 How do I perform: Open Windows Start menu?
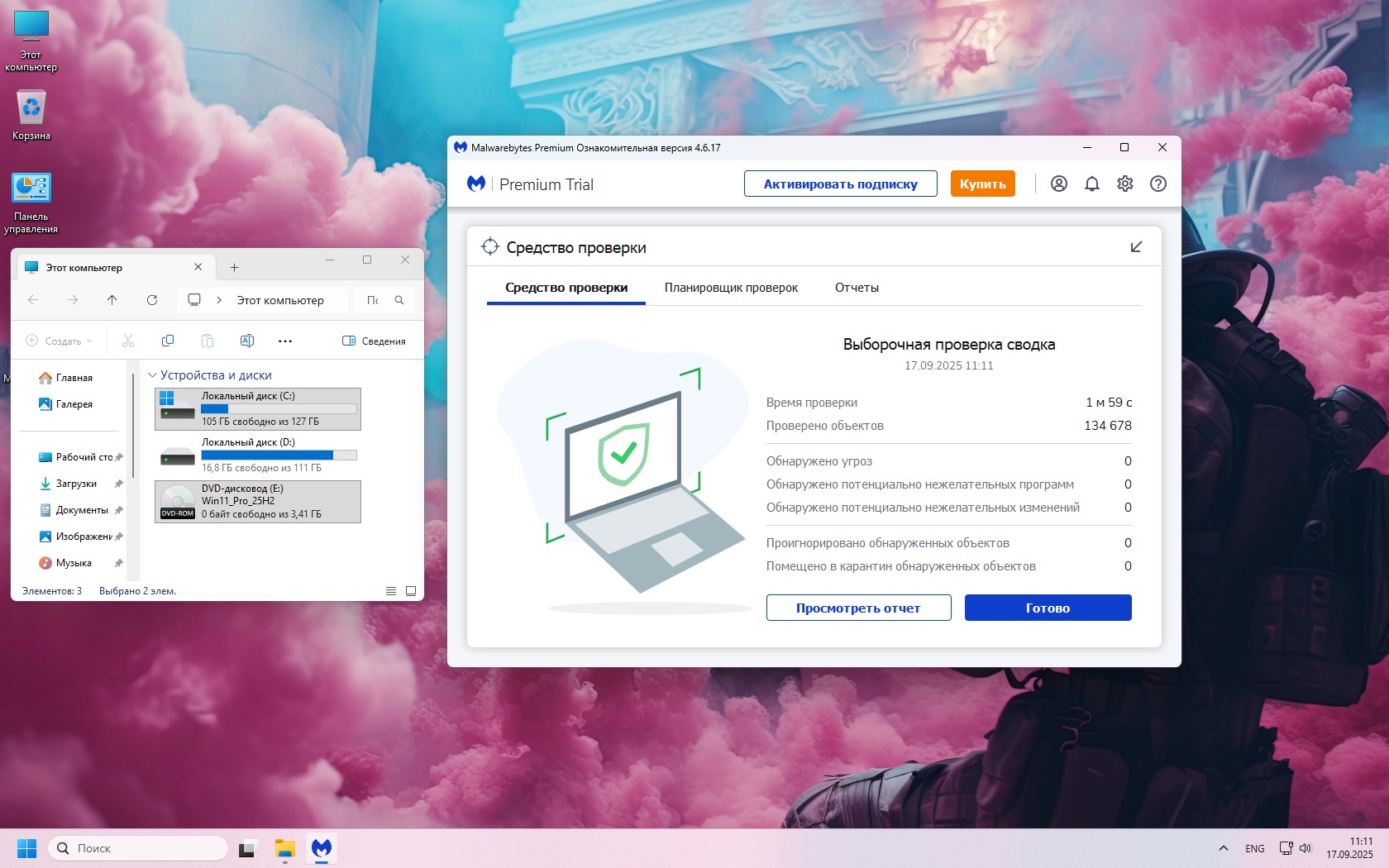tap(26, 848)
